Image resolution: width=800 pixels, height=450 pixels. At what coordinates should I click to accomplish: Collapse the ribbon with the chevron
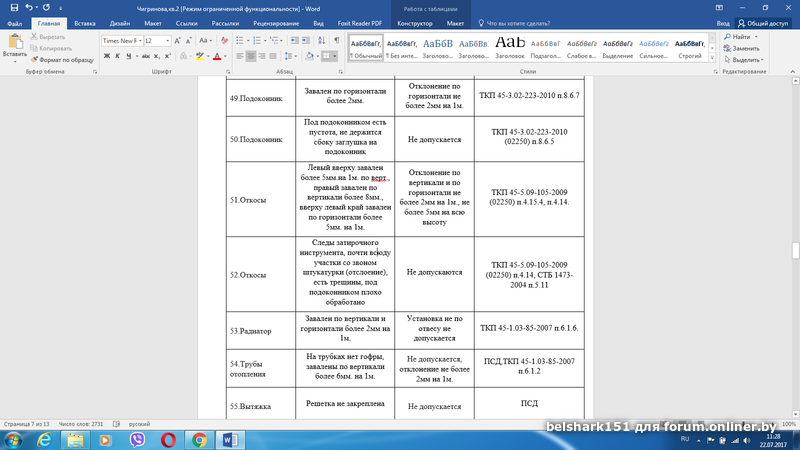(792, 71)
